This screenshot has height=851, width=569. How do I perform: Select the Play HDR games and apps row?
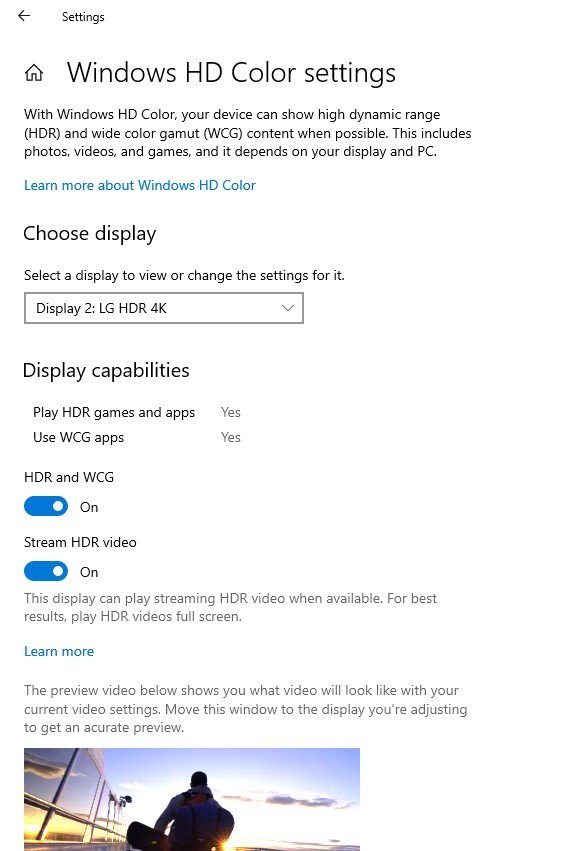137,412
